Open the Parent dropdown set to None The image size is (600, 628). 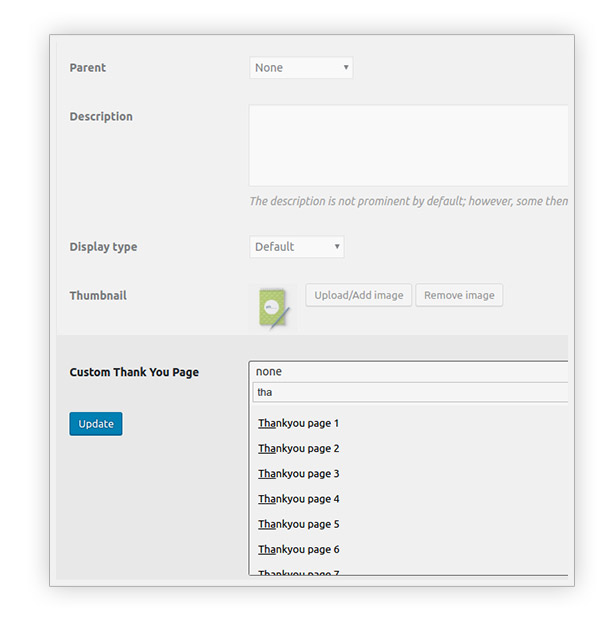pos(301,68)
